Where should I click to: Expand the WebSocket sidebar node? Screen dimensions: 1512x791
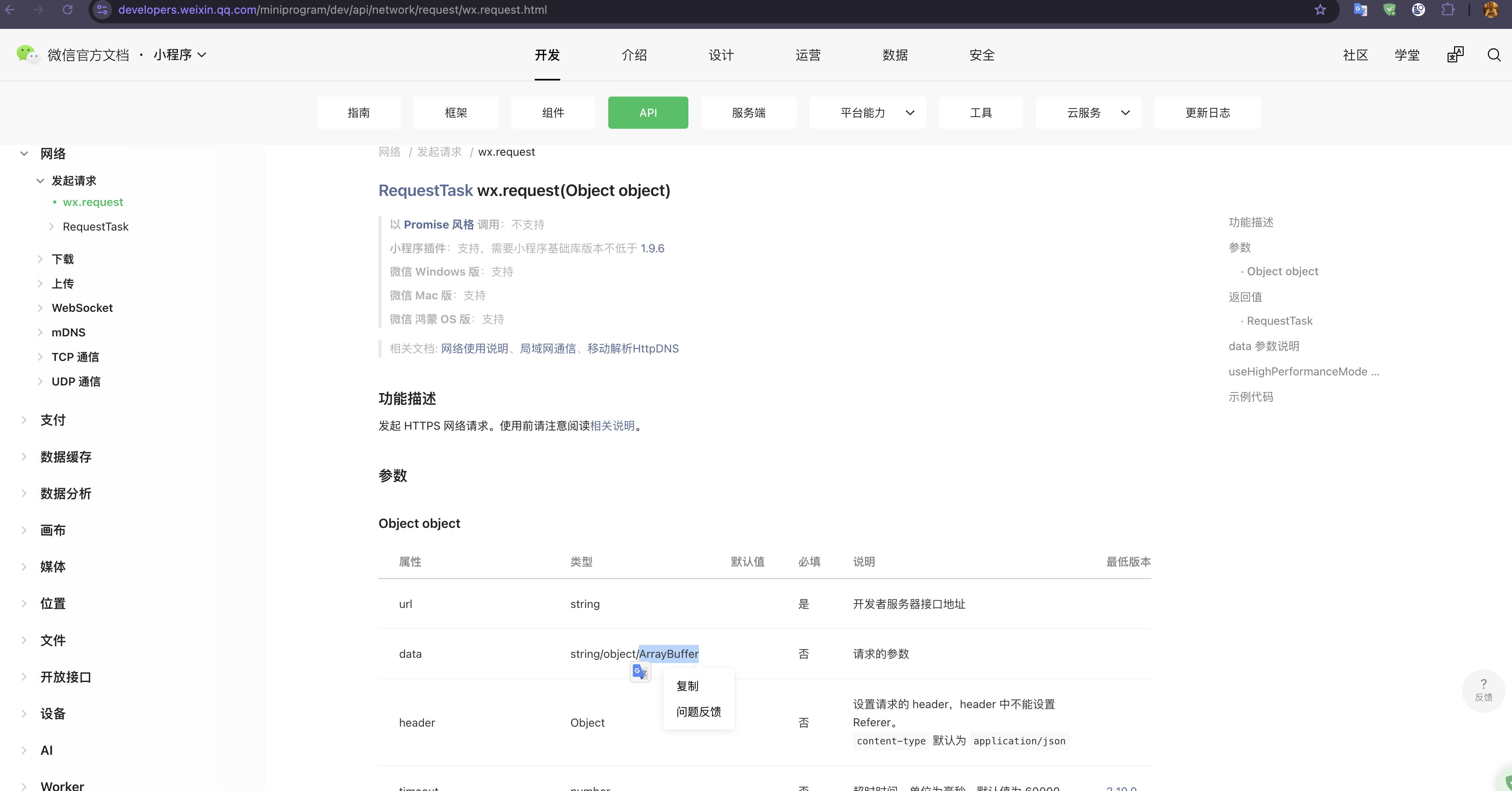point(40,308)
